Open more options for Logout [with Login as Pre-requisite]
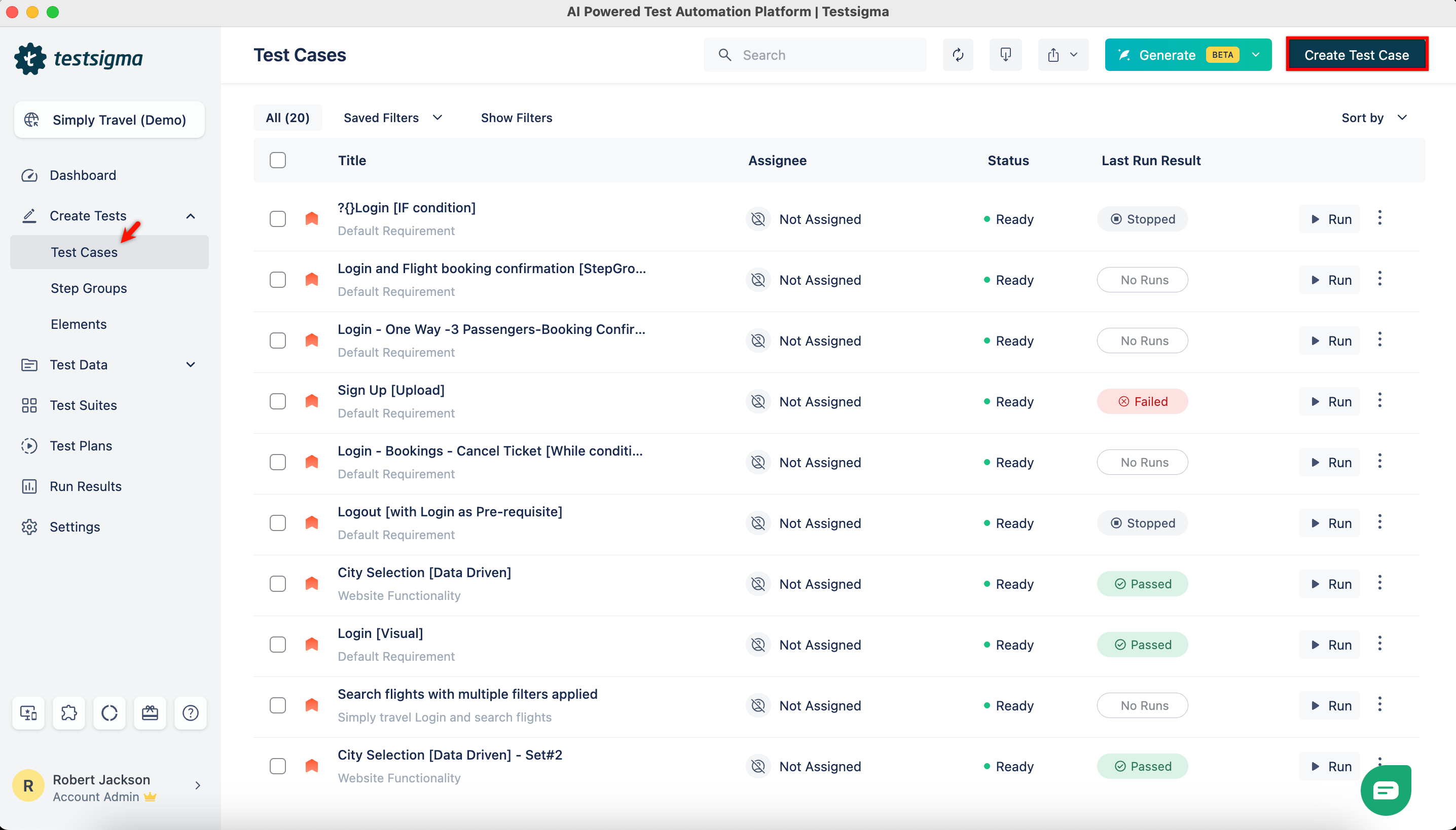Viewport: 1456px width, 830px height. click(x=1379, y=521)
